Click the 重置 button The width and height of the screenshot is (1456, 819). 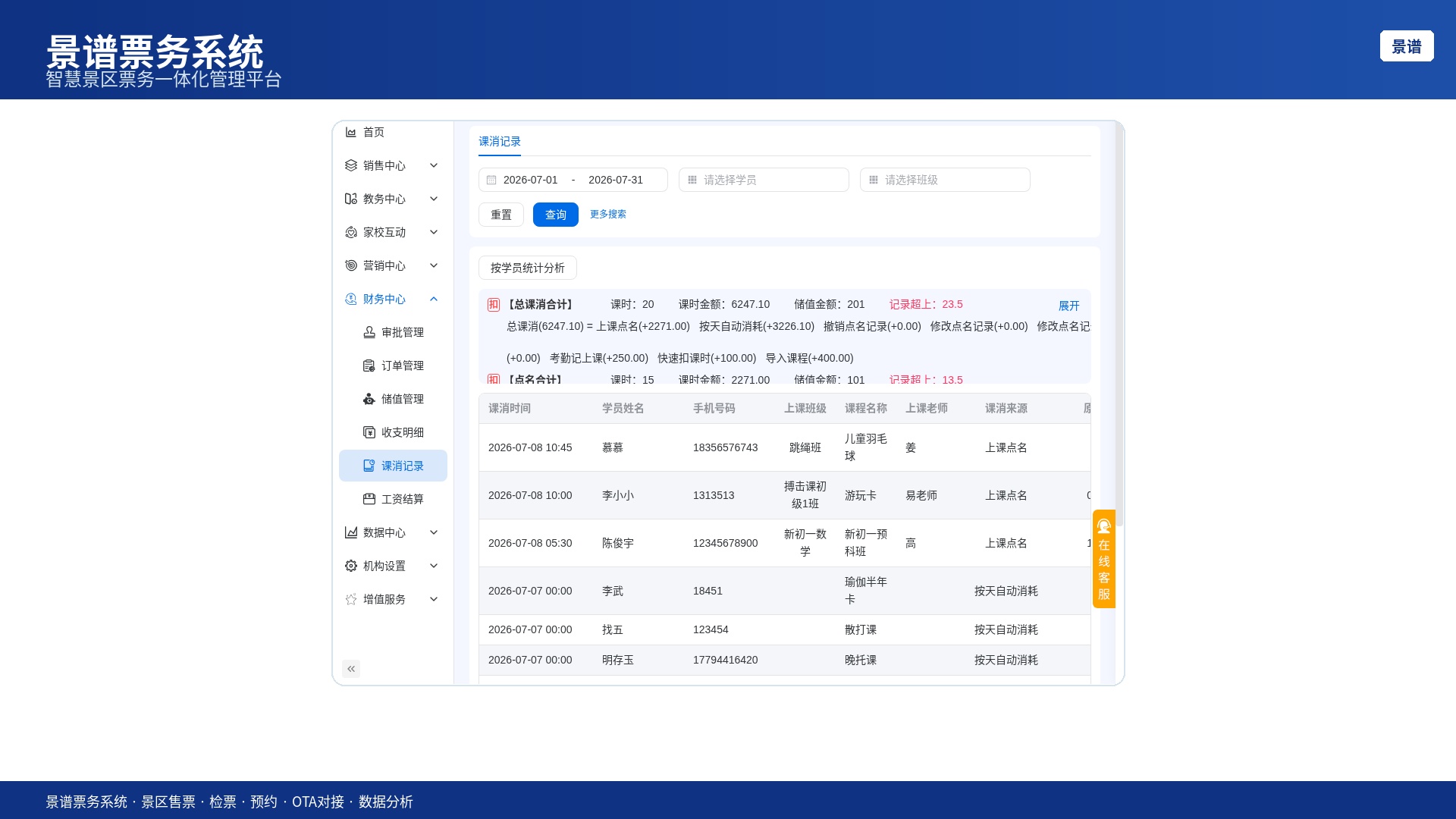pos(501,215)
